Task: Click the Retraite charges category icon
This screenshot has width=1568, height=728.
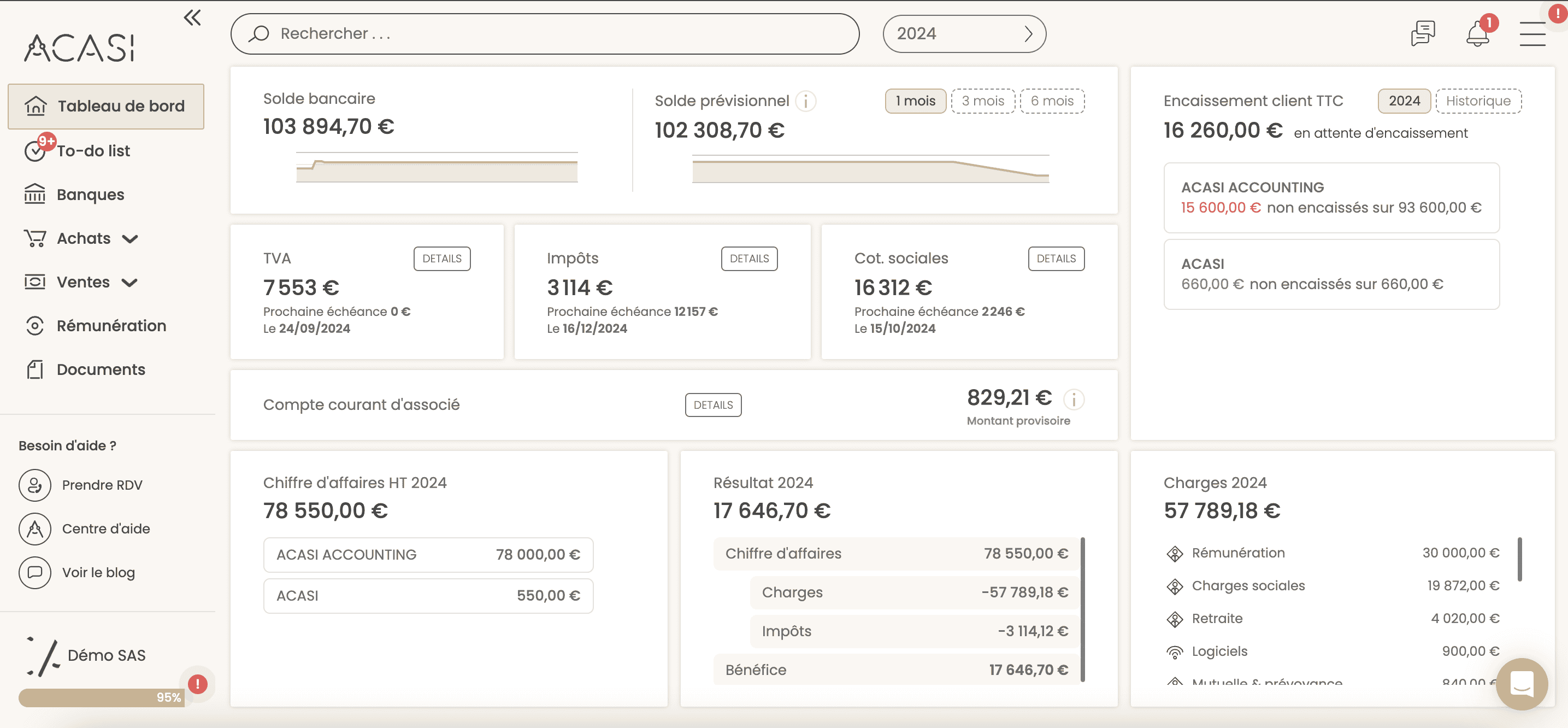Action: click(1174, 619)
